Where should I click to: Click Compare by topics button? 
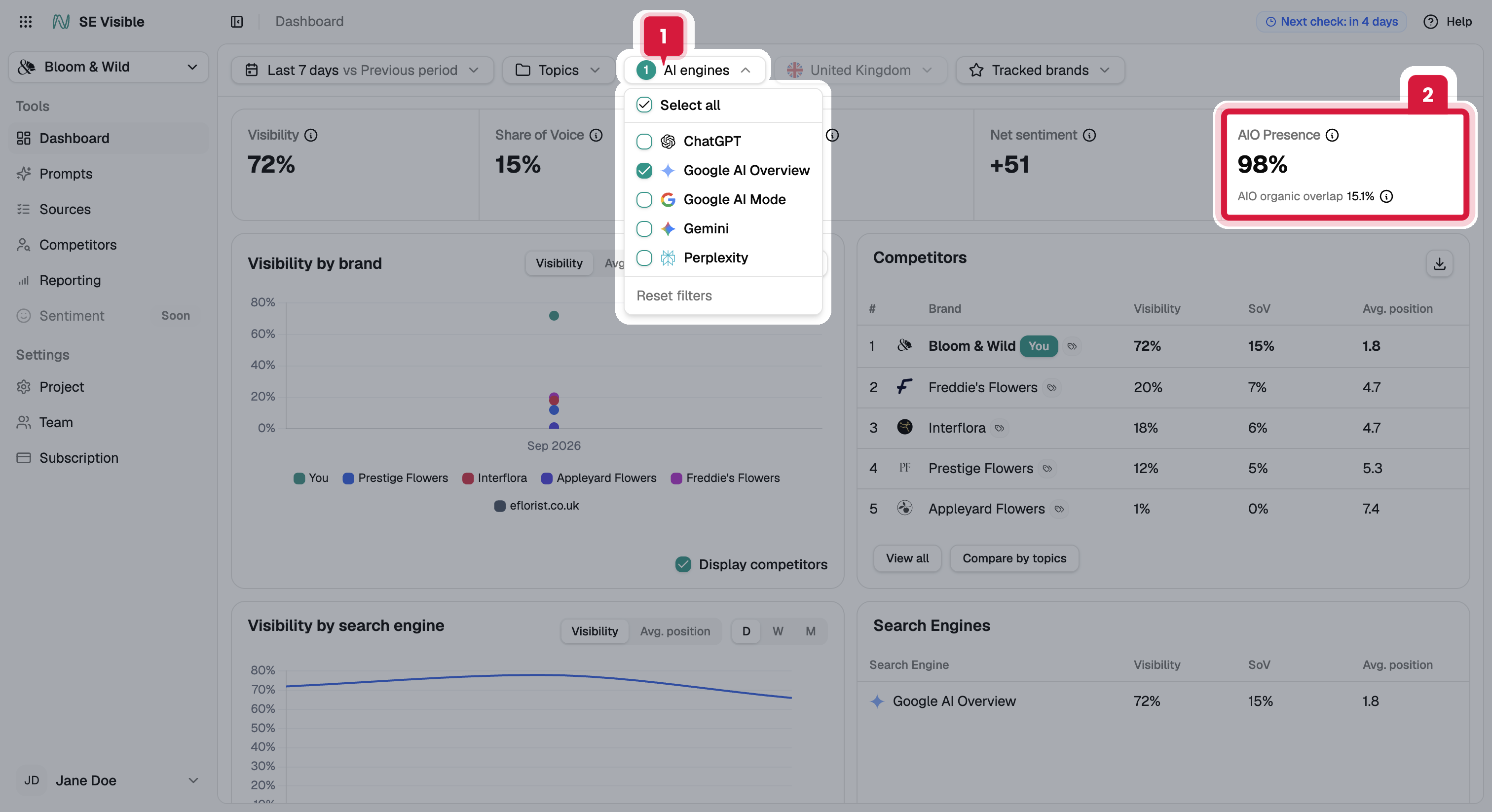1014,558
